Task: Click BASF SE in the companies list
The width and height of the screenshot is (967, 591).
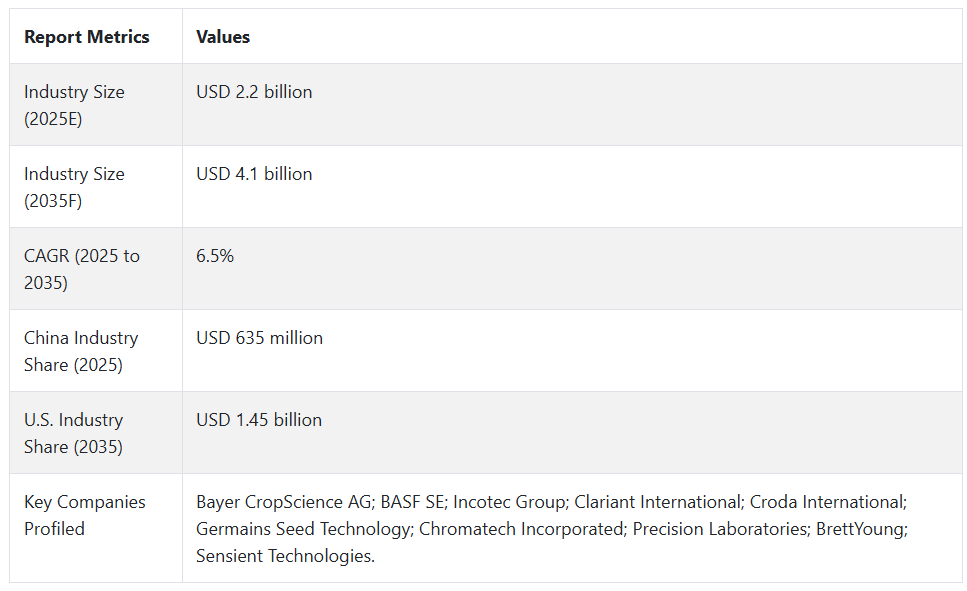Action: coord(413,502)
